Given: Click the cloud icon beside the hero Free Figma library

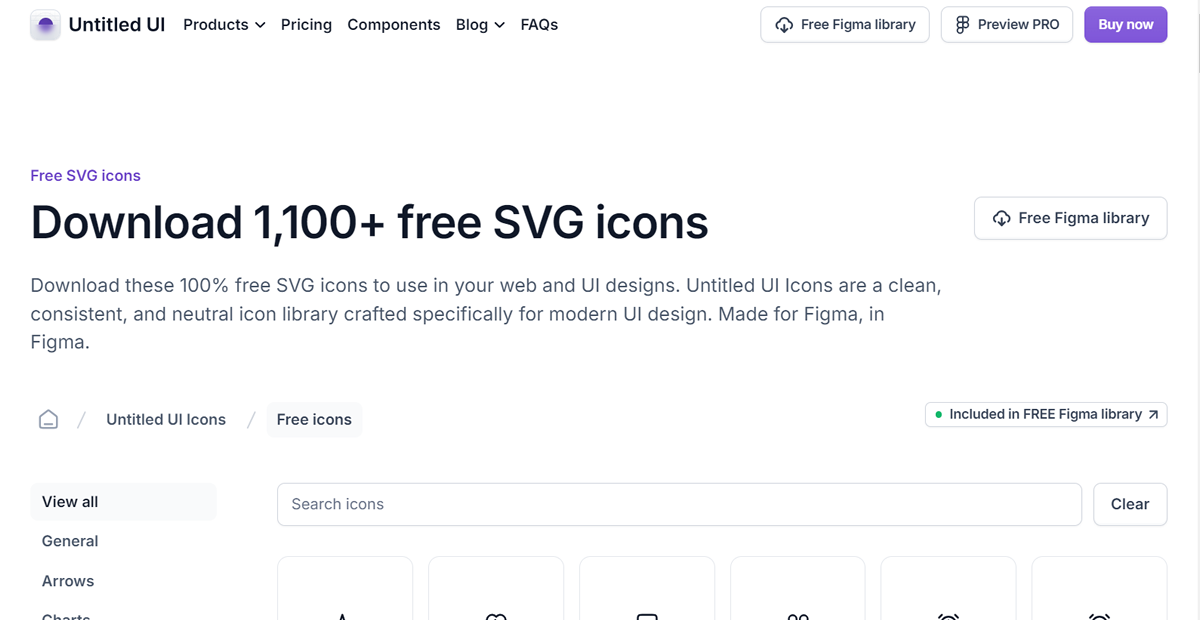Looking at the screenshot, I should coord(1001,218).
